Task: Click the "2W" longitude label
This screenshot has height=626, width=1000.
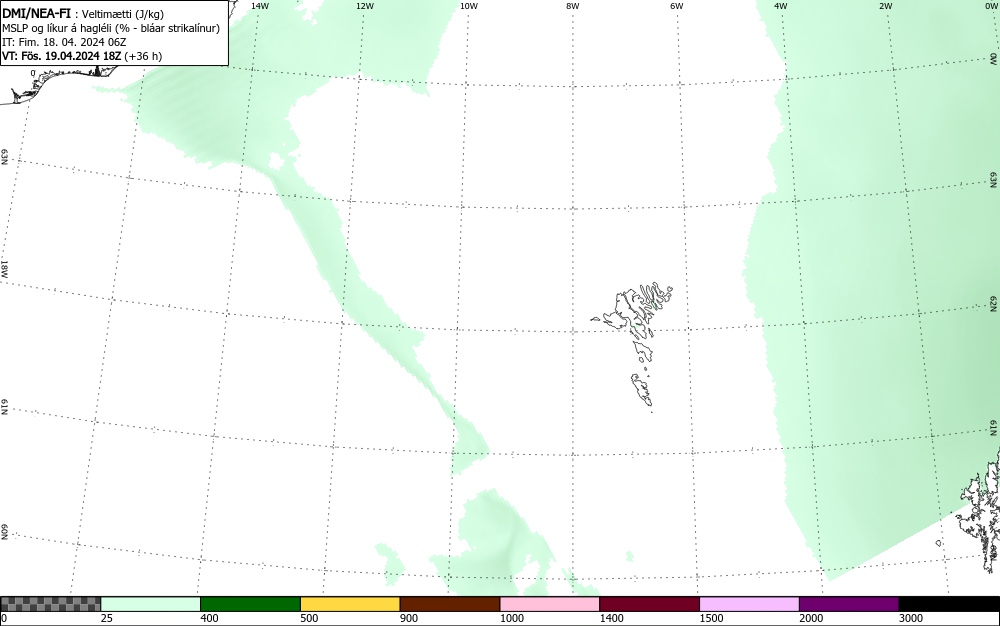Action: 885,6
